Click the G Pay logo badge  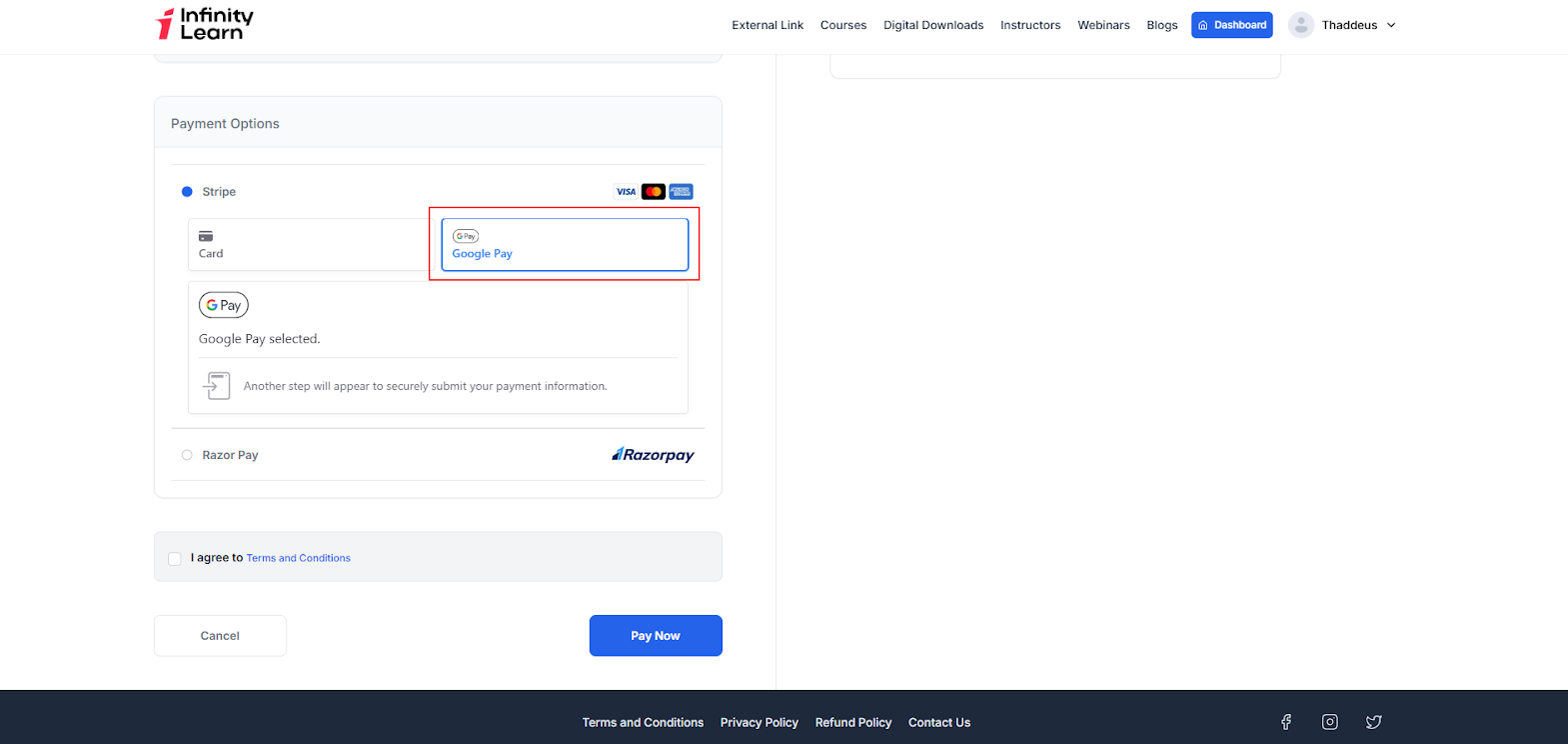[223, 305]
